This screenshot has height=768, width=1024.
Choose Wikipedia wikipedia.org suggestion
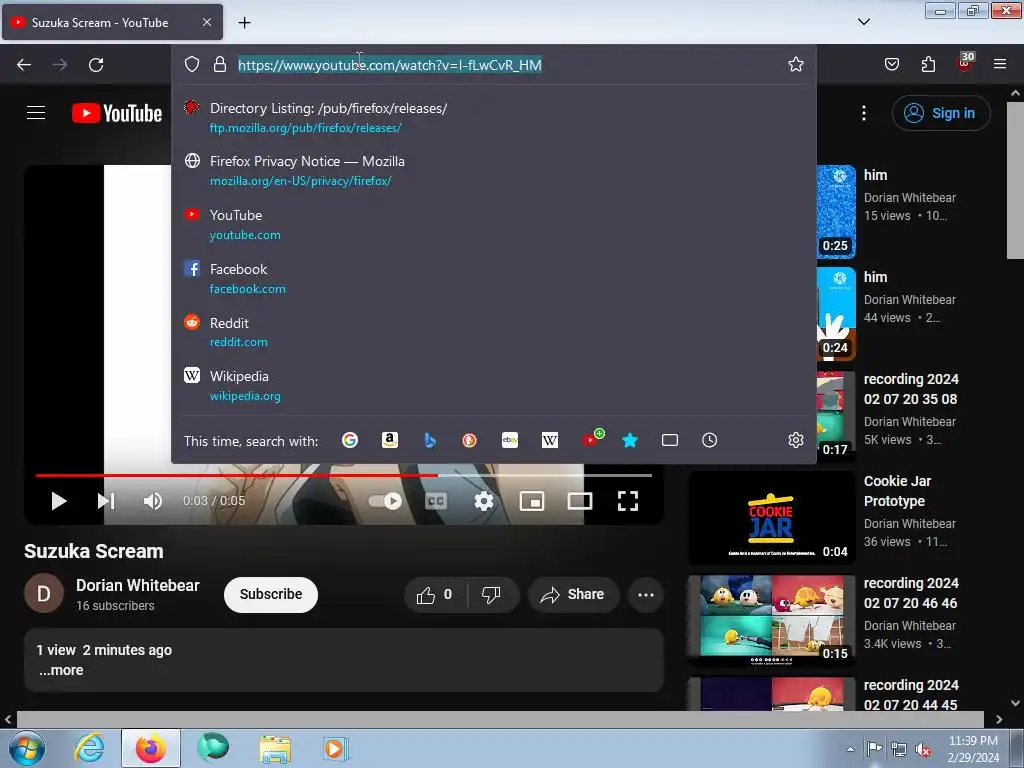[x=494, y=385]
